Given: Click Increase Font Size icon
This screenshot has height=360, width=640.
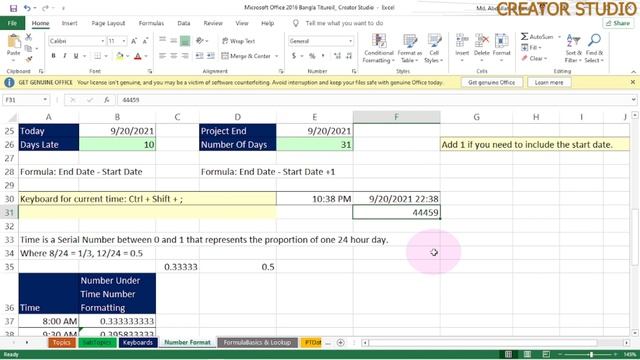Looking at the screenshot, I should tap(134, 41).
